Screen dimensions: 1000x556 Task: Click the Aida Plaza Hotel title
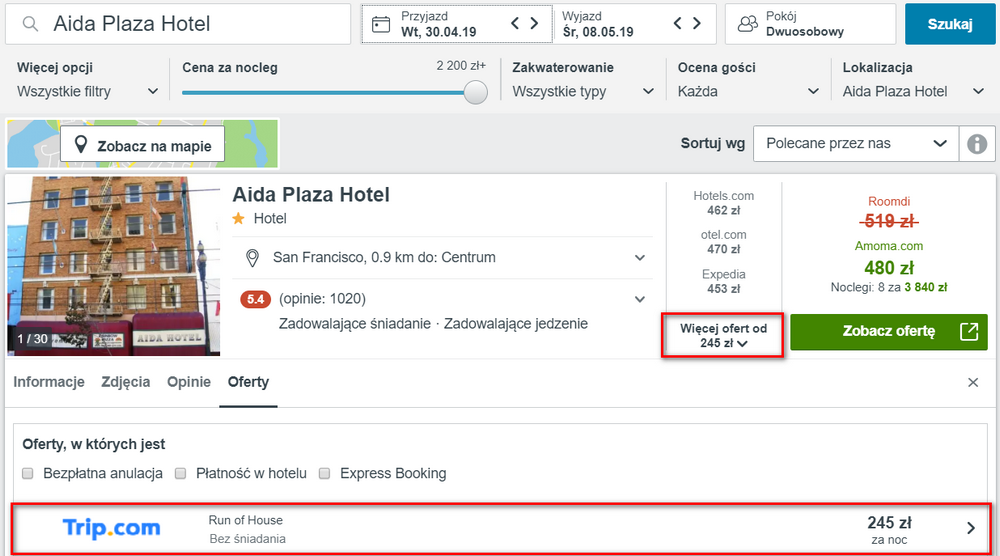[x=311, y=194]
